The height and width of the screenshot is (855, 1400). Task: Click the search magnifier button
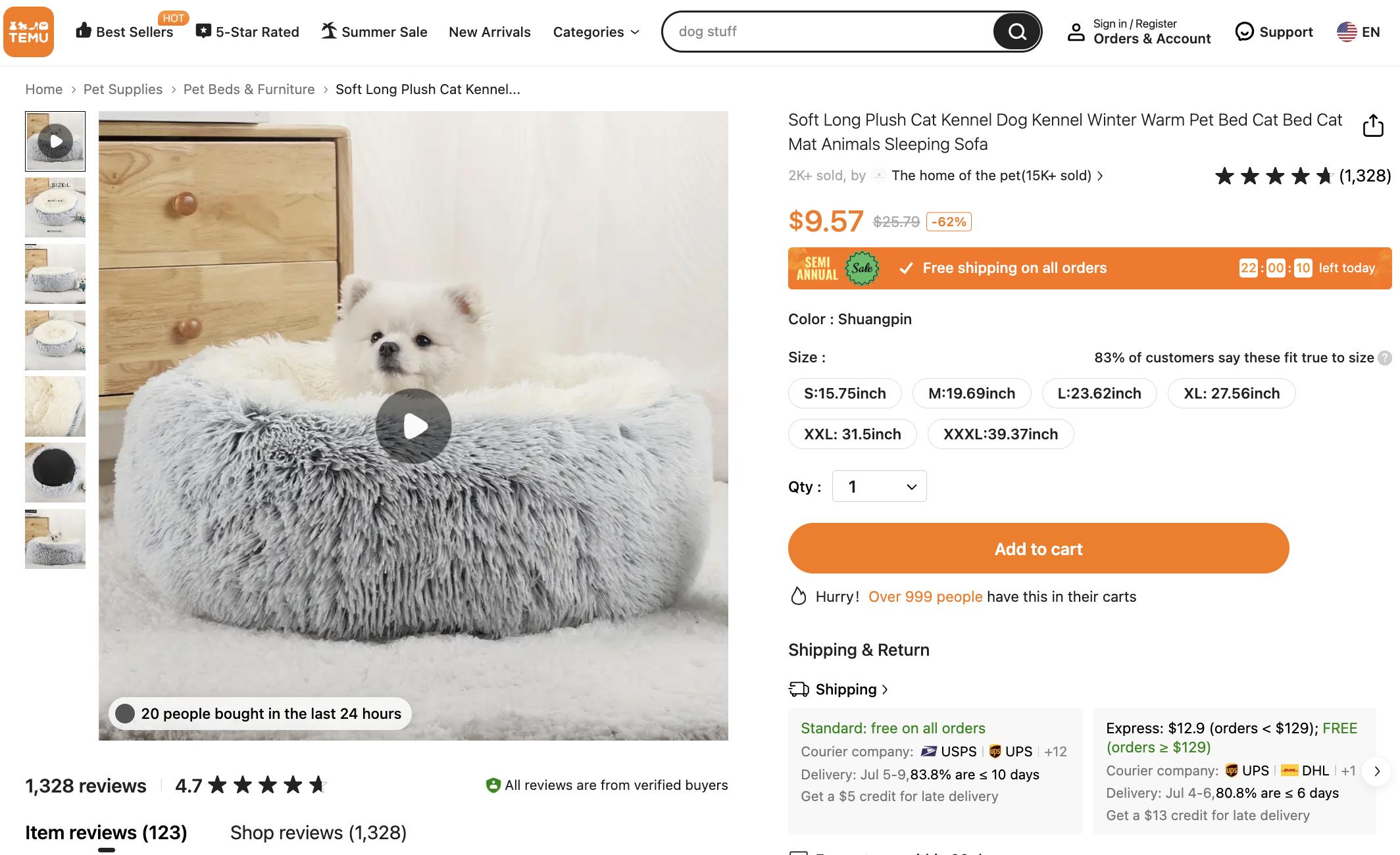(1016, 32)
